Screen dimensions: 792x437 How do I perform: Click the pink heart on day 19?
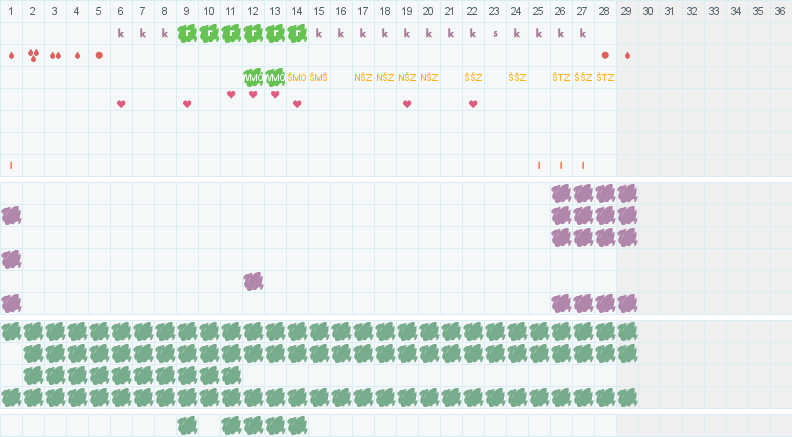407,104
